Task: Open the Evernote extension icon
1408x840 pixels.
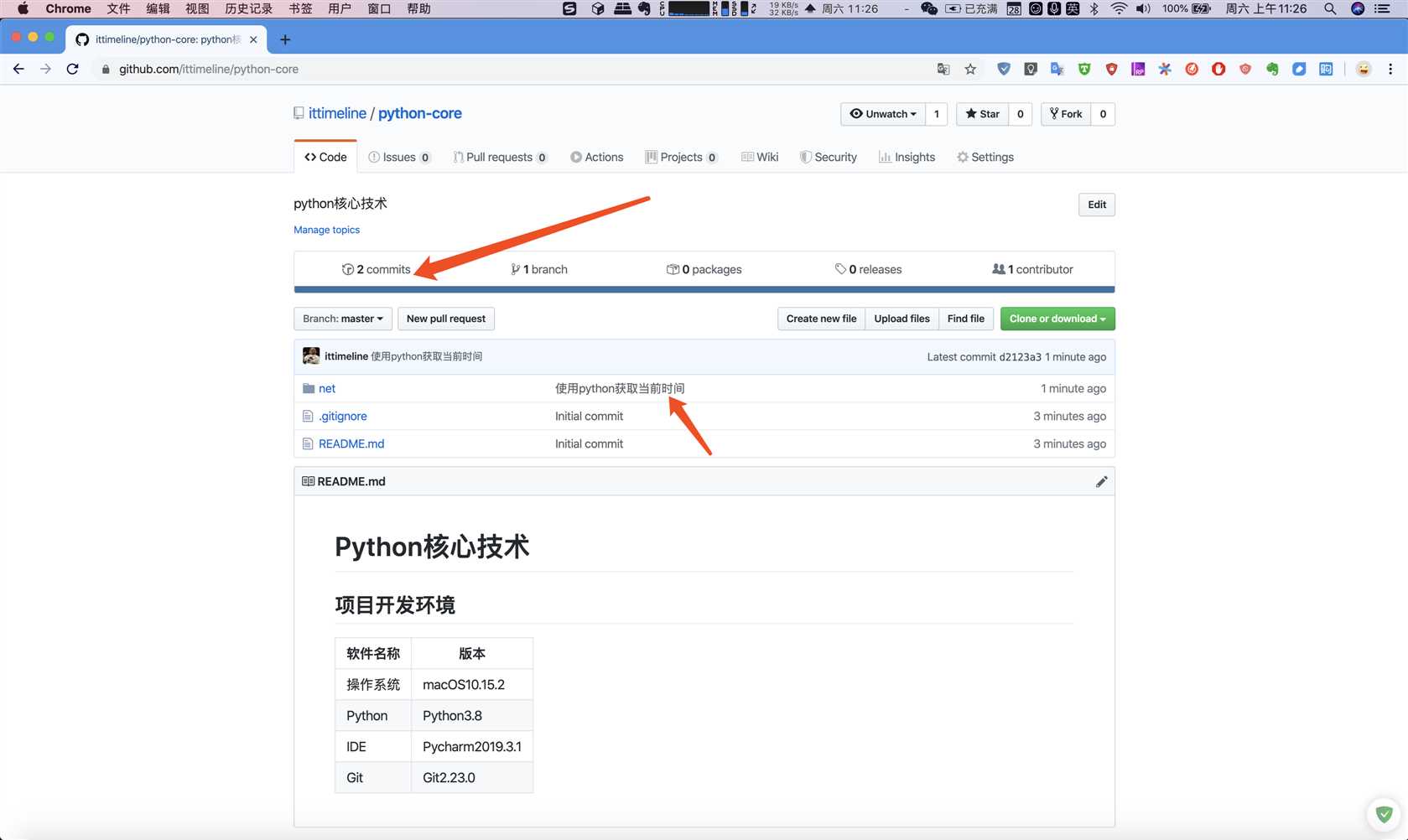Action: pos(1272,69)
